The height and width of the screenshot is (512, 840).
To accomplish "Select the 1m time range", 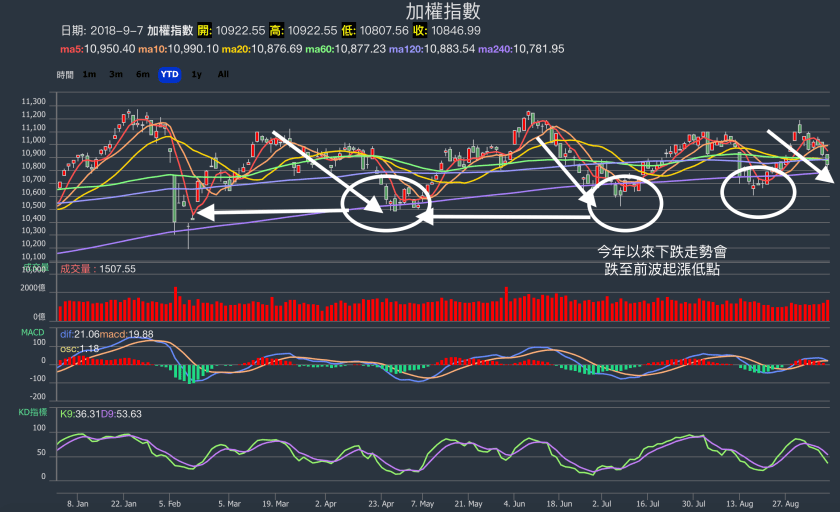I will click(x=89, y=74).
